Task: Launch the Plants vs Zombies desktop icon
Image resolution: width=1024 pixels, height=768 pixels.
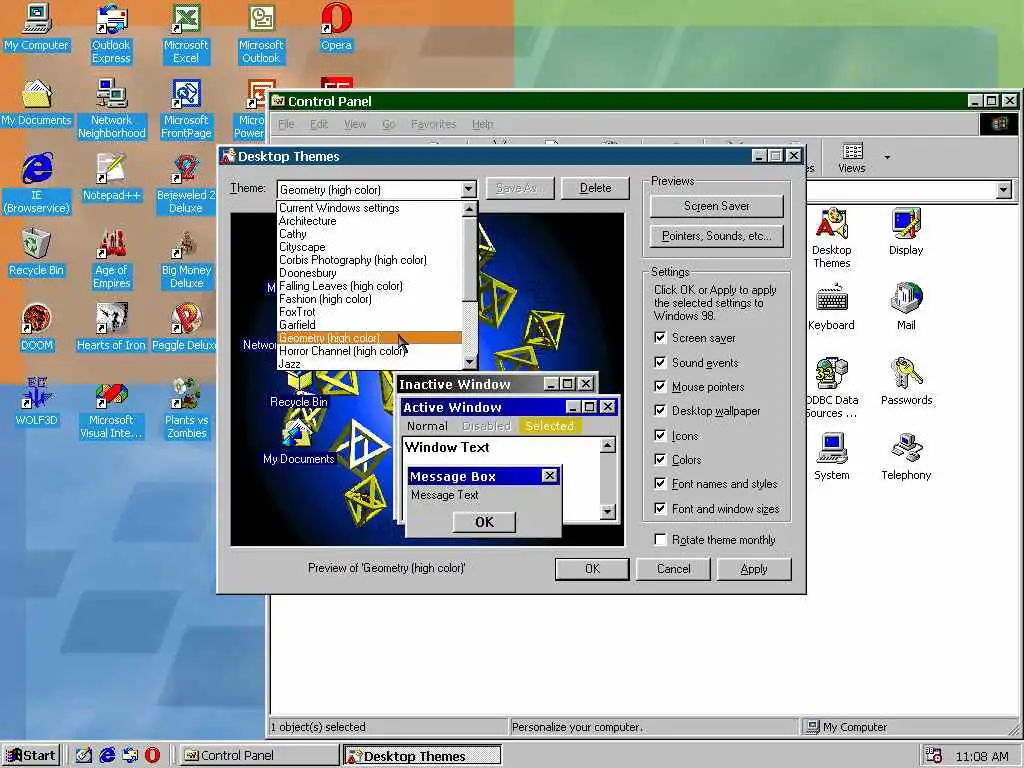Action: (x=186, y=408)
